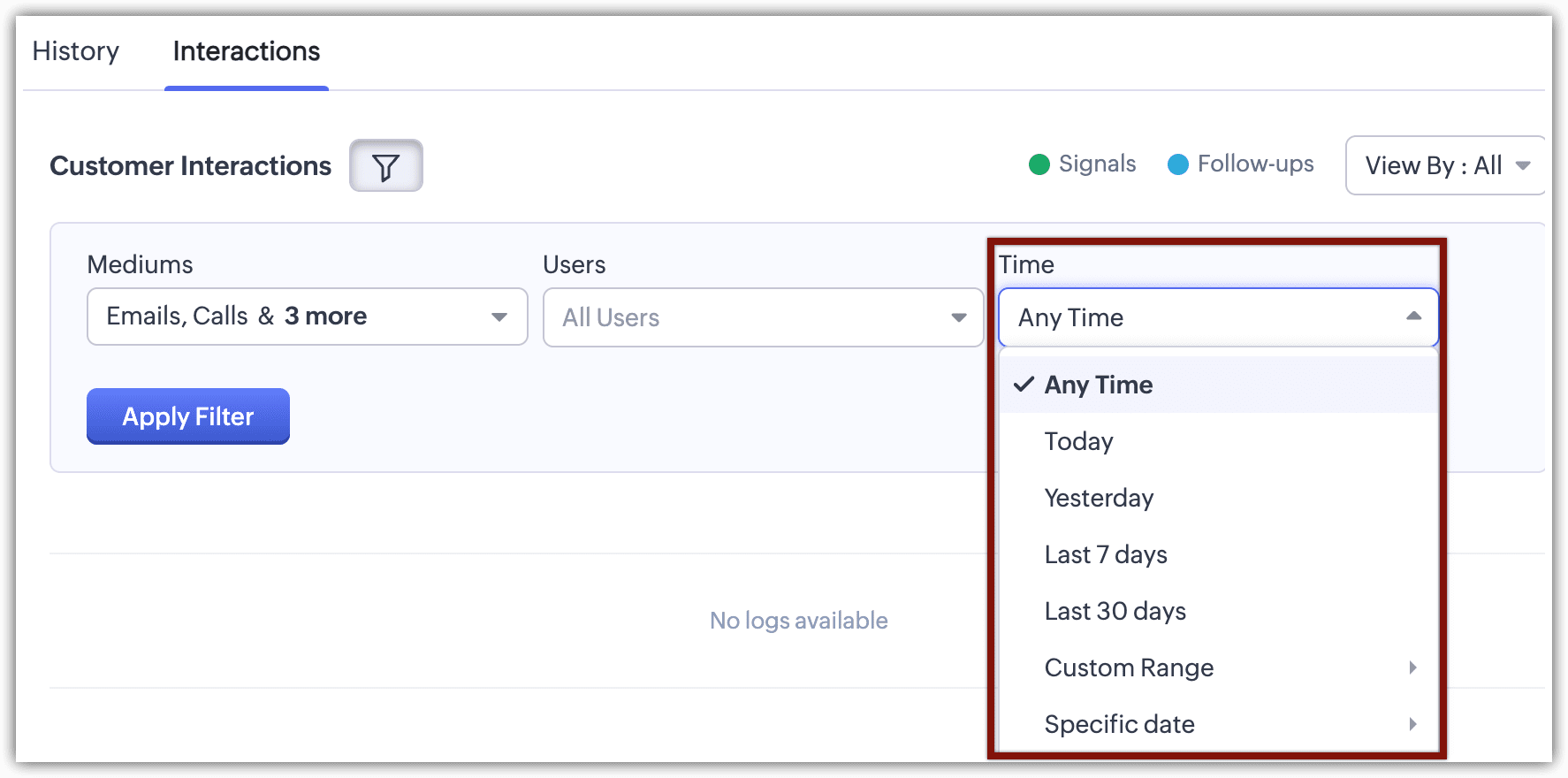Click the funnel filter icon
This screenshot has height=778, width=1568.
385,165
